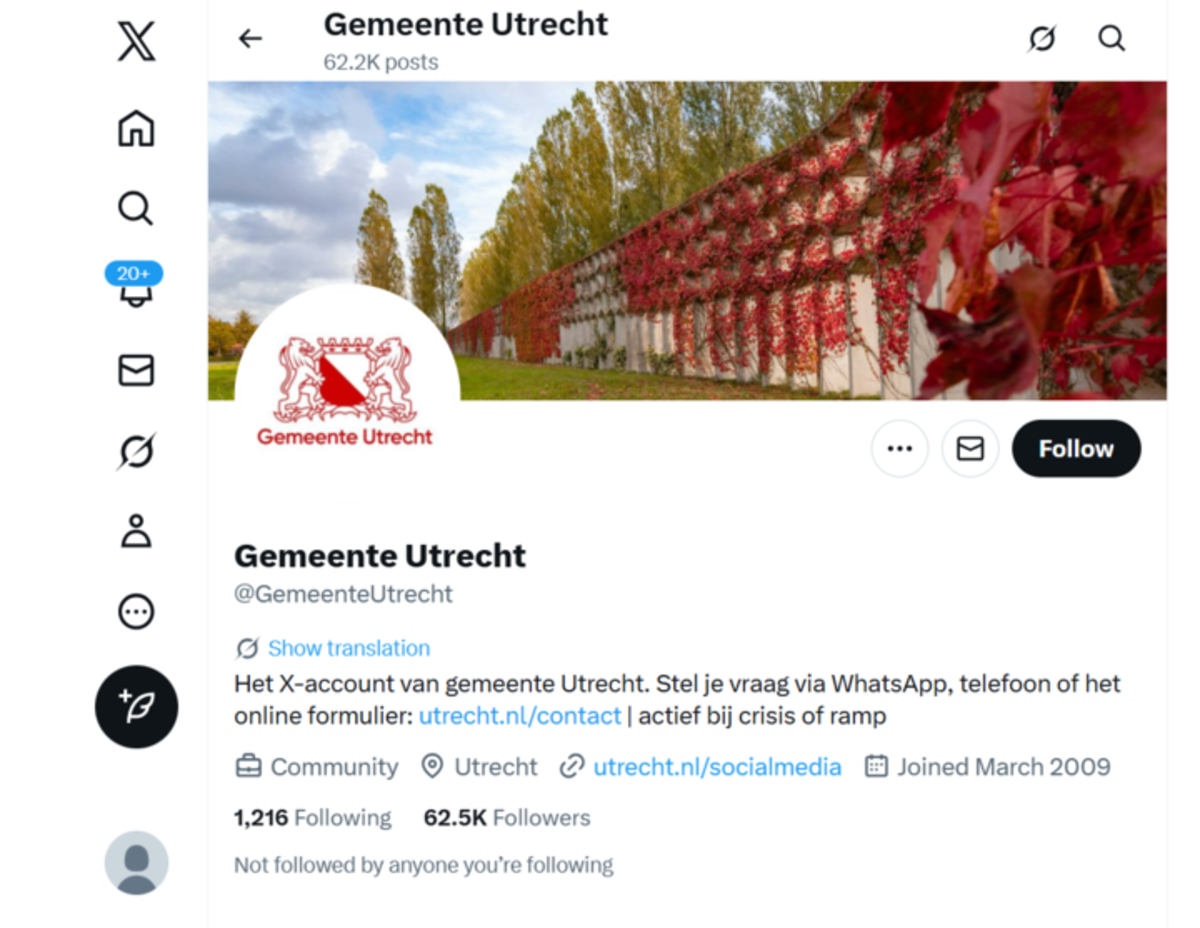Click Grok icon in profile header
Image resolution: width=1200 pixels, height=928 pixels.
1042,39
